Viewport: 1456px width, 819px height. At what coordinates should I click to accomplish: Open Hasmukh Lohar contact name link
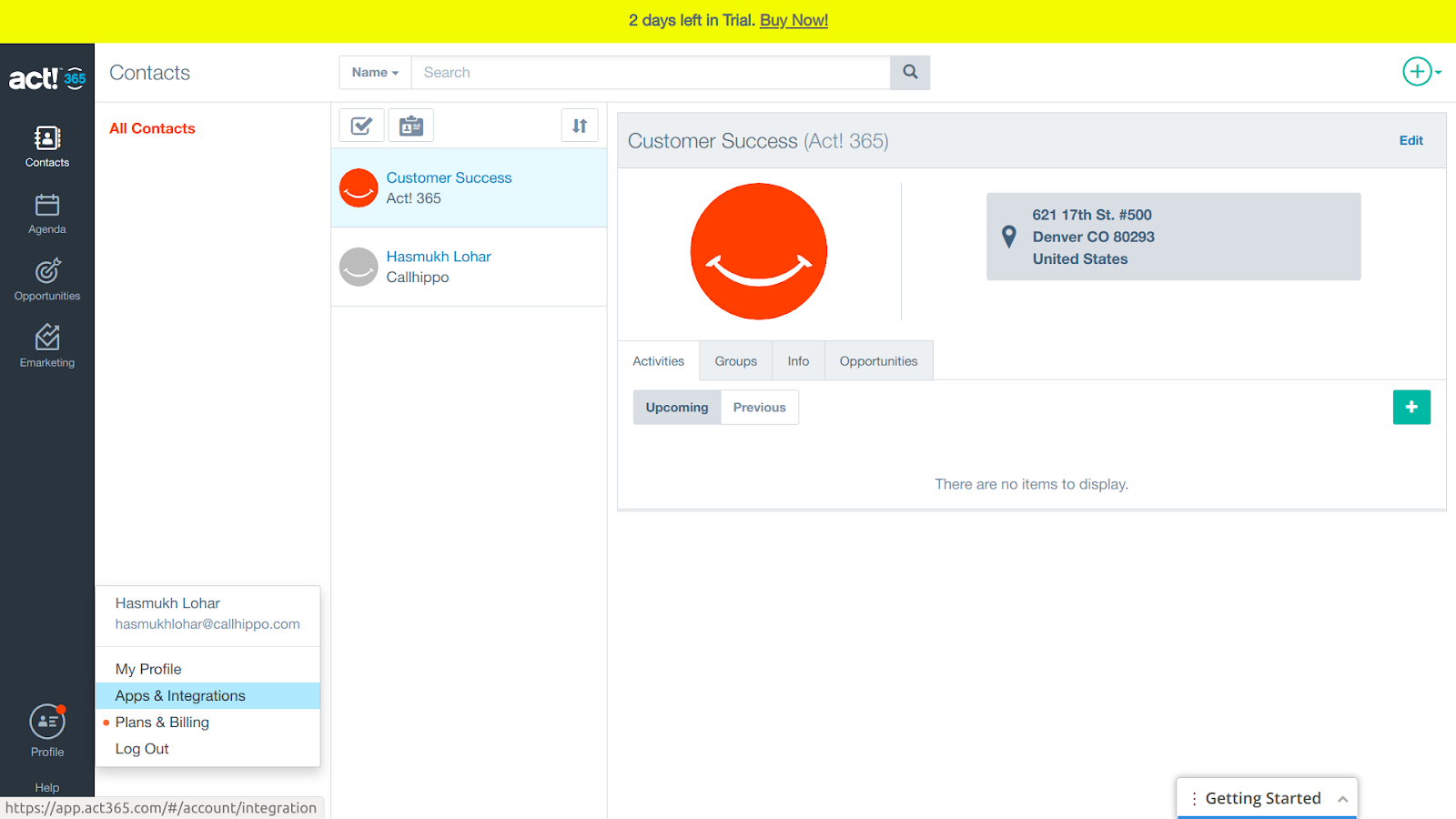(x=439, y=257)
